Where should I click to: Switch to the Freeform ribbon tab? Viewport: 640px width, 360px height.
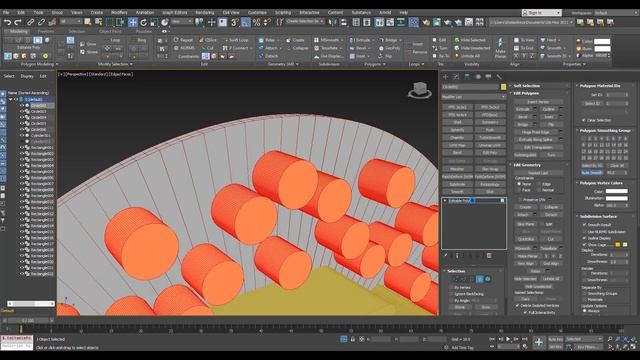[x=46, y=31]
